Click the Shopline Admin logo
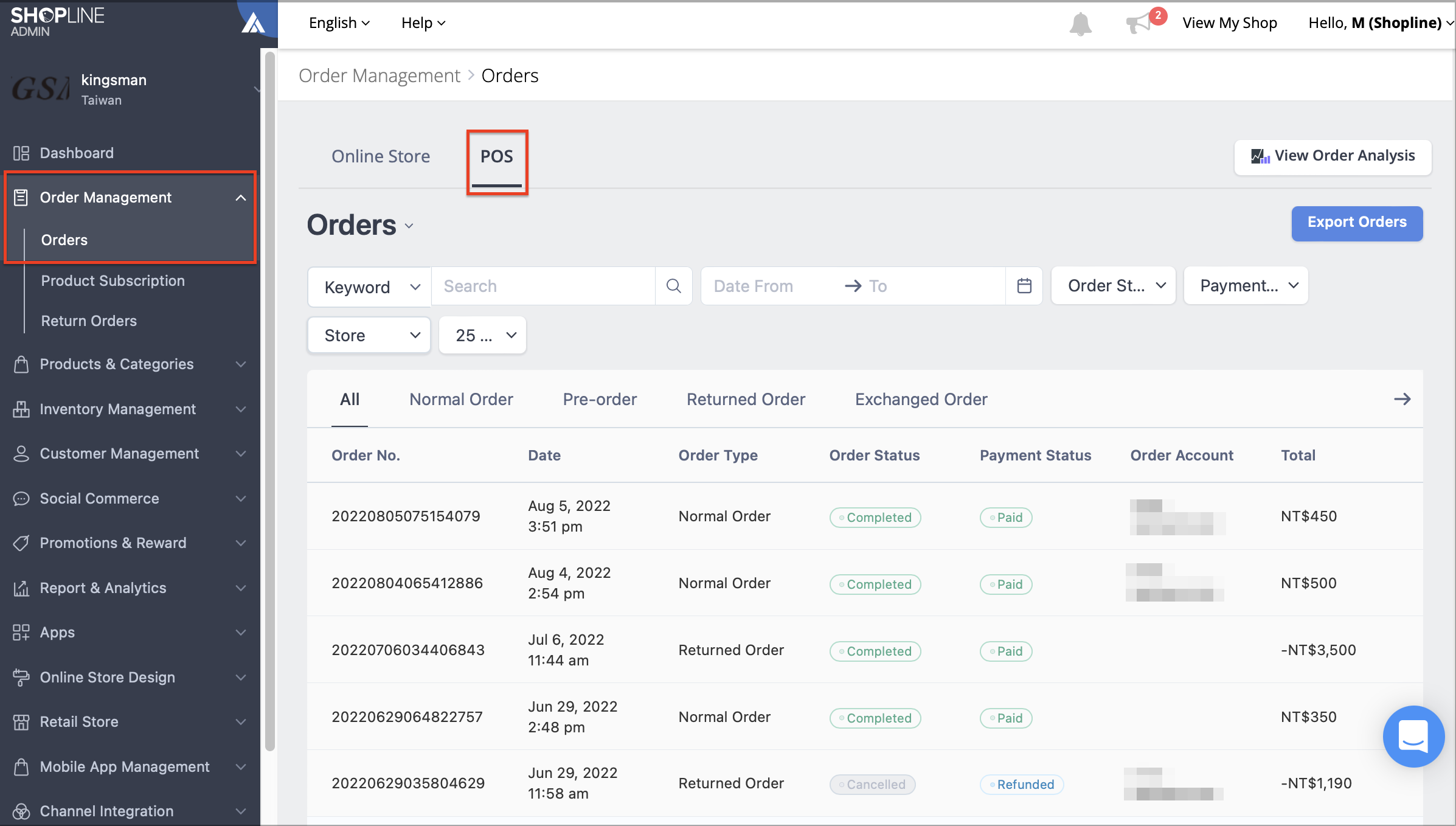1456x826 pixels. [x=57, y=22]
